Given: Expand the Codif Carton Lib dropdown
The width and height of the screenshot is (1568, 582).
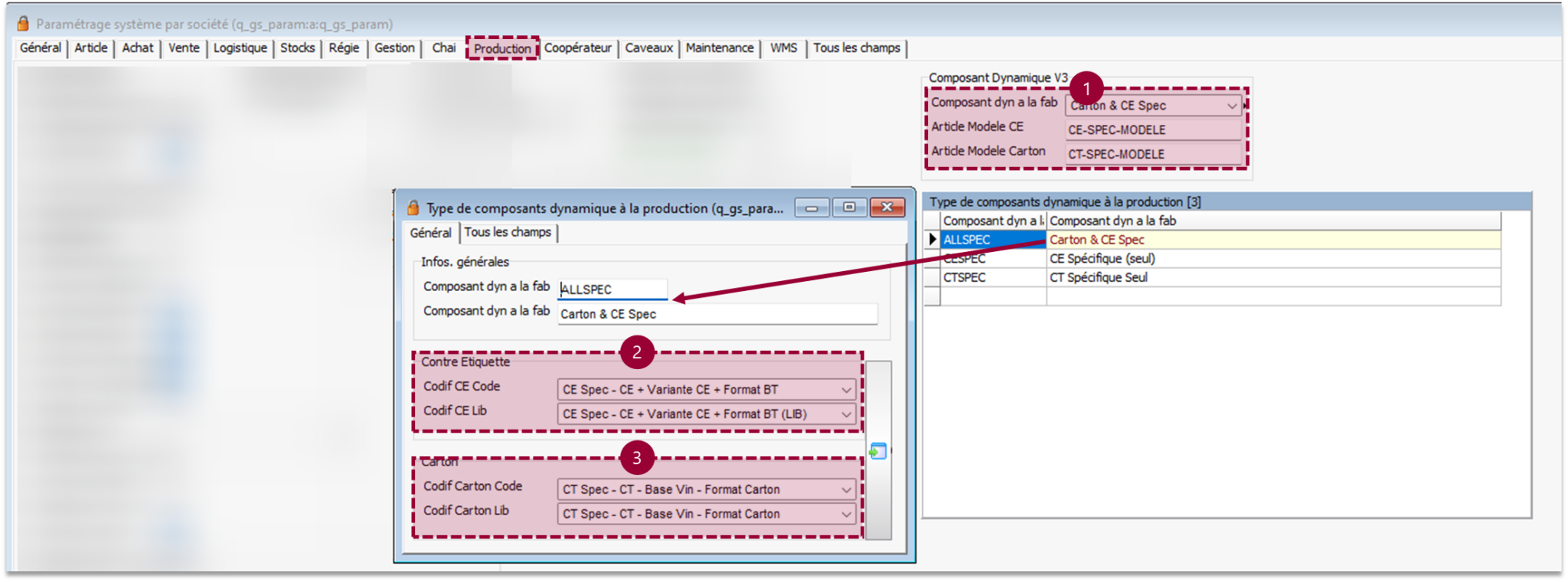Looking at the screenshot, I should 845,514.
